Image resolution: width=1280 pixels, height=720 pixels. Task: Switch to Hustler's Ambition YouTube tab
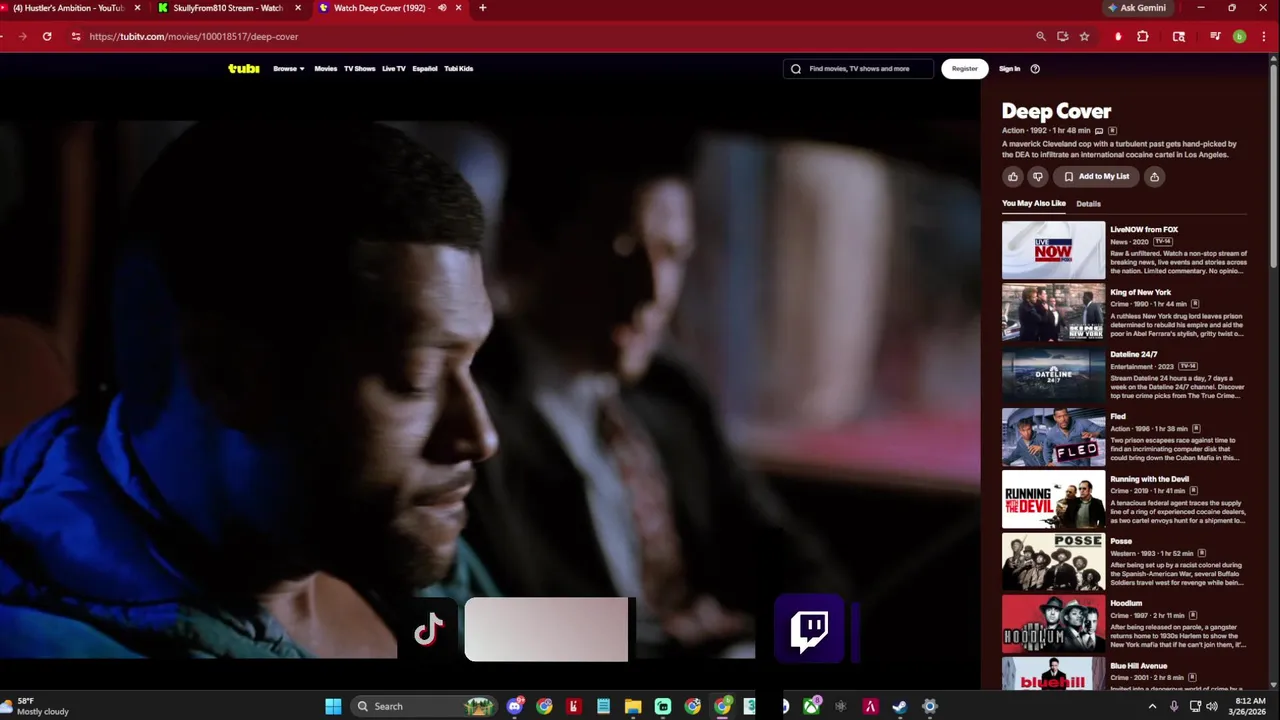(x=68, y=8)
